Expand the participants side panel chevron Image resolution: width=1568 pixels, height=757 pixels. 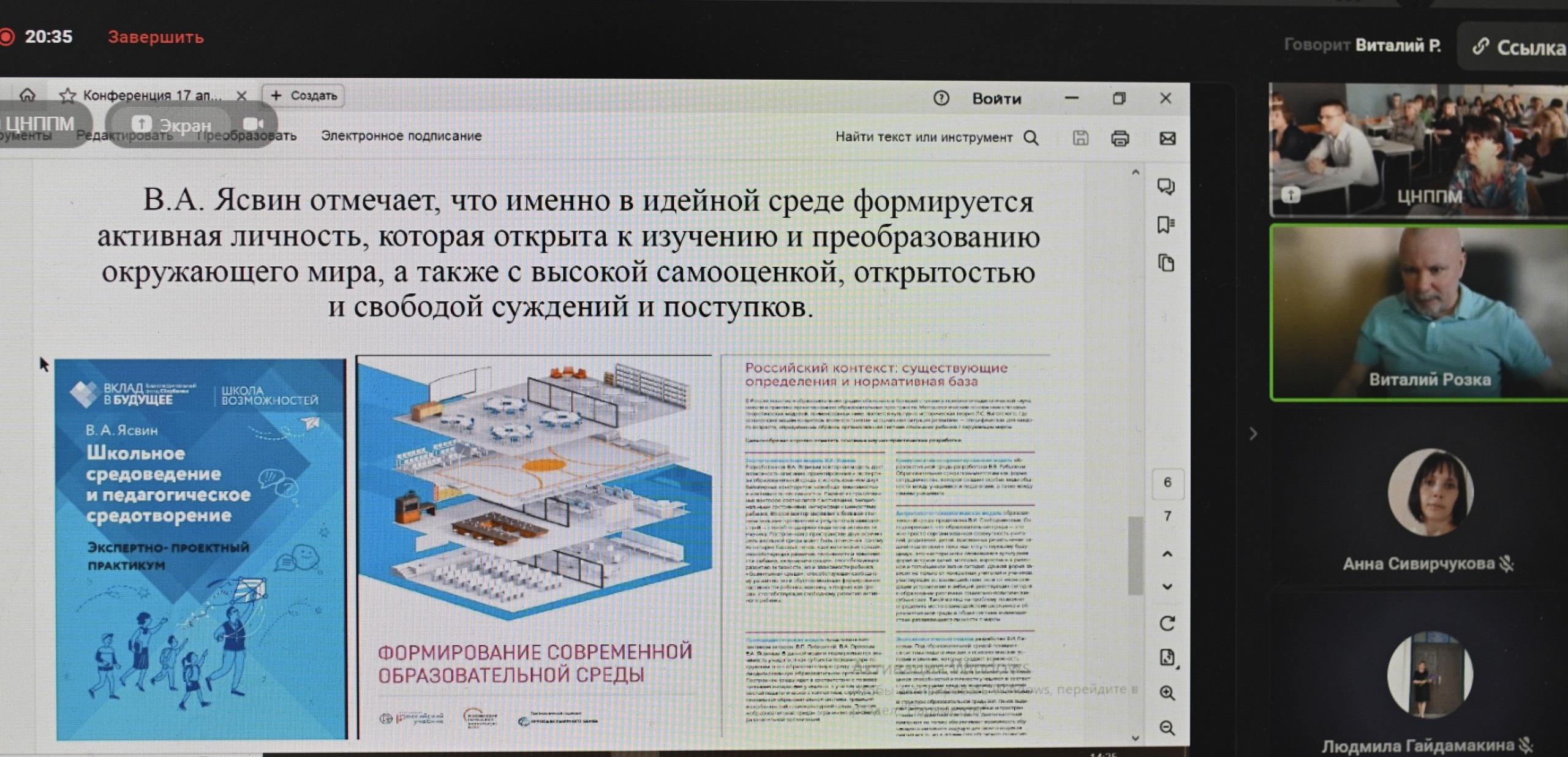coord(1253,434)
